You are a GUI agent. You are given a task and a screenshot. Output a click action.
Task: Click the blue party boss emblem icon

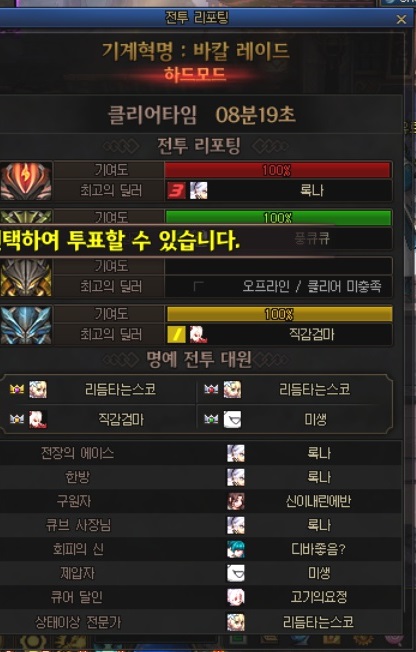point(26,325)
